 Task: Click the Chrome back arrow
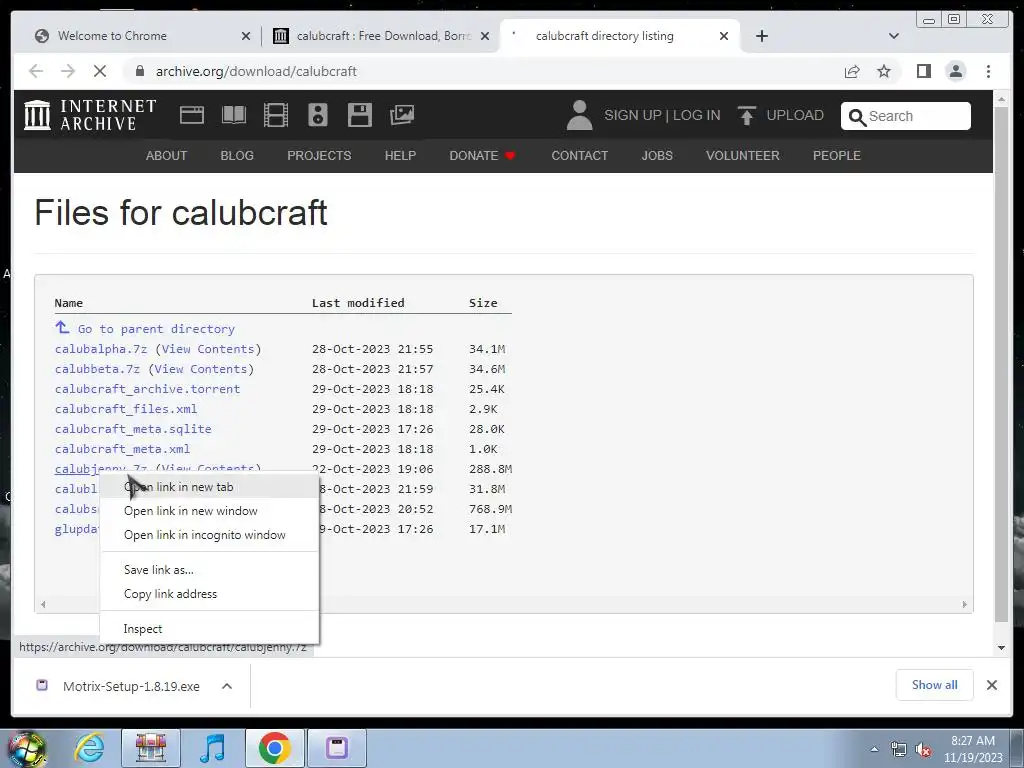[36, 71]
